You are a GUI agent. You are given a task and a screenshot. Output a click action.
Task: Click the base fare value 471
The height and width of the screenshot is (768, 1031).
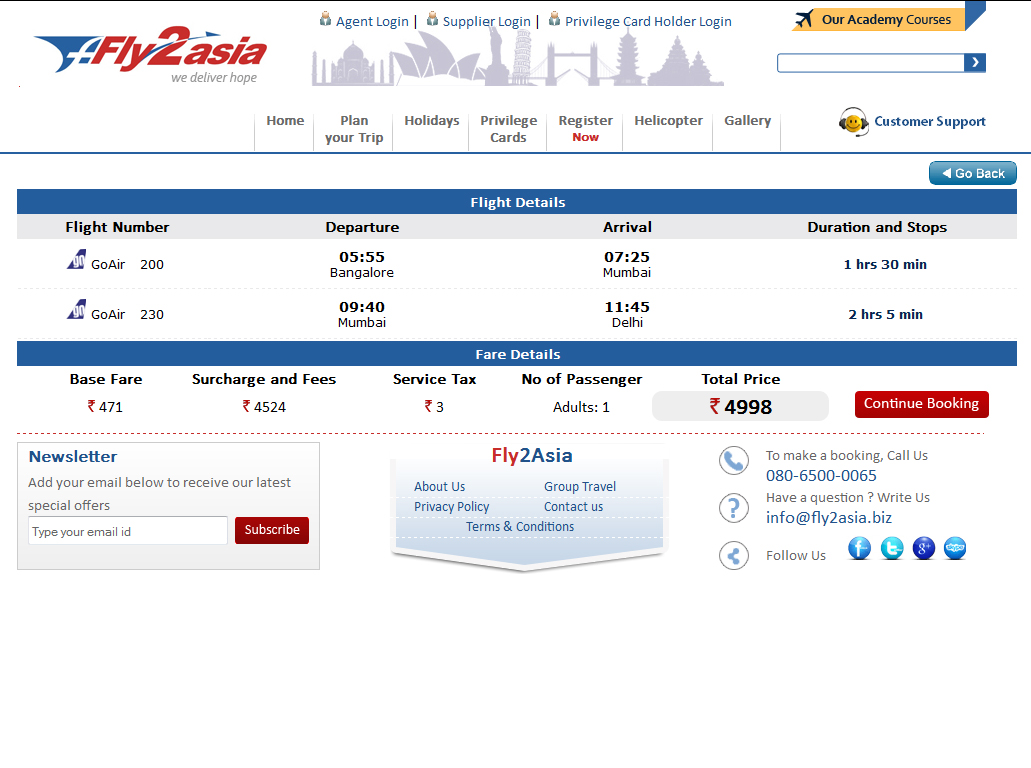(x=105, y=407)
